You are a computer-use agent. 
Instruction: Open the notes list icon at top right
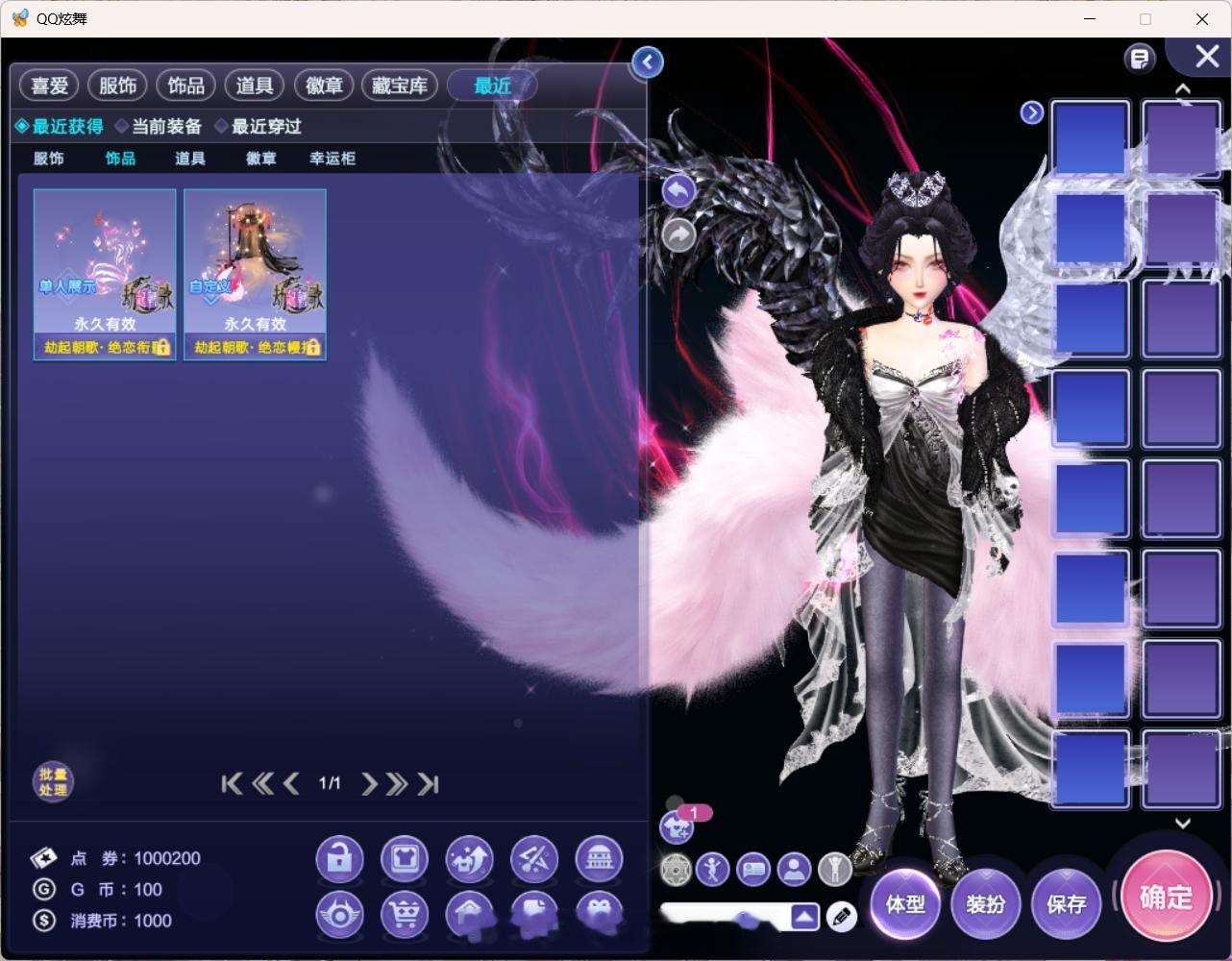click(1140, 60)
